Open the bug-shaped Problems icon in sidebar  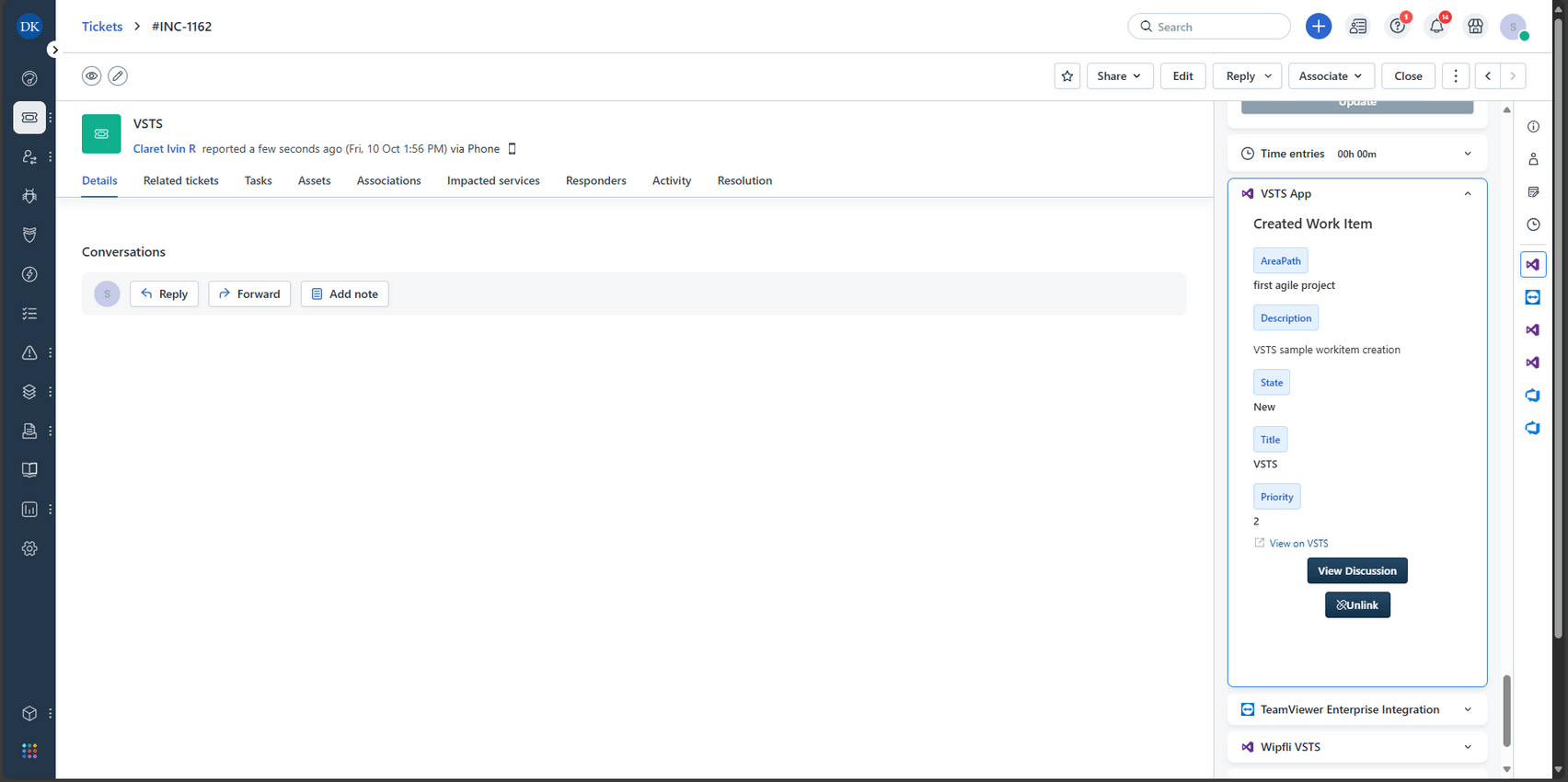[x=29, y=196]
